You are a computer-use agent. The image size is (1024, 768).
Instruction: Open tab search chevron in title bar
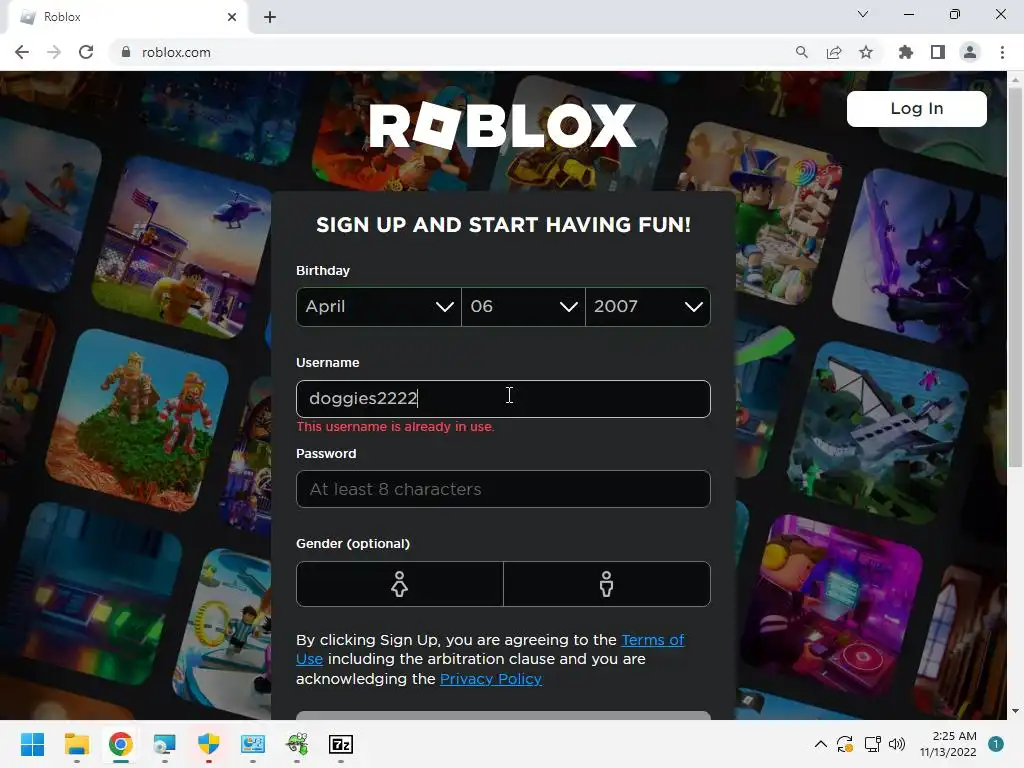[863, 14]
